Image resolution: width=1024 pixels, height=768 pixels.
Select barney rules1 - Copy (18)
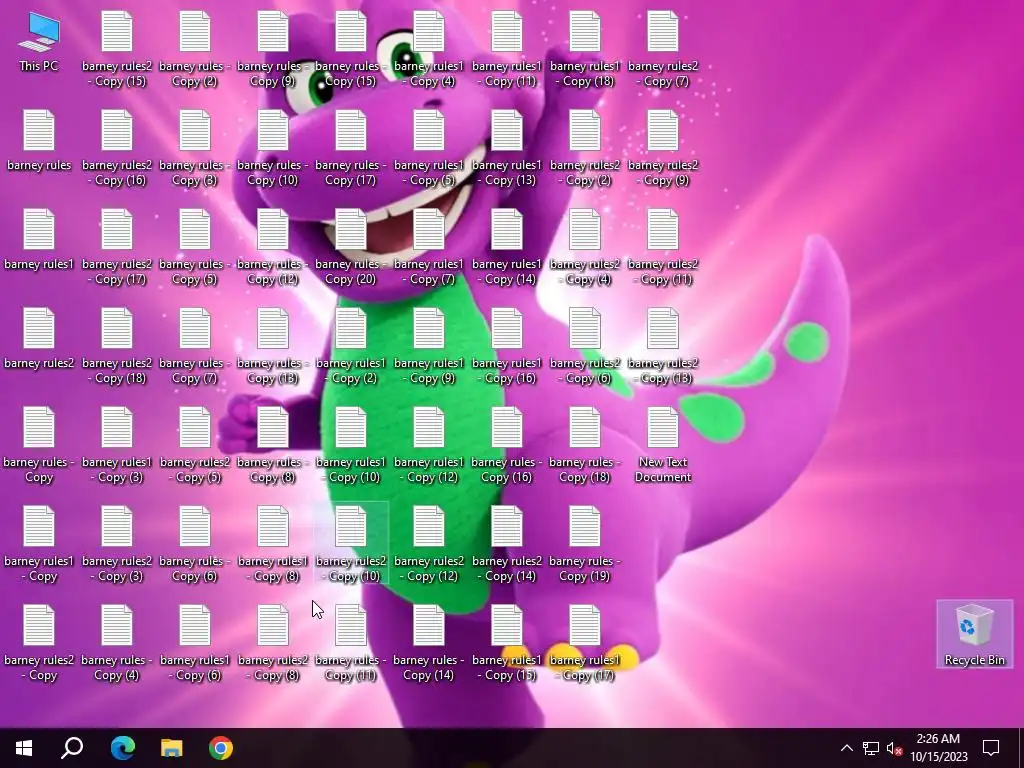click(584, 50)
